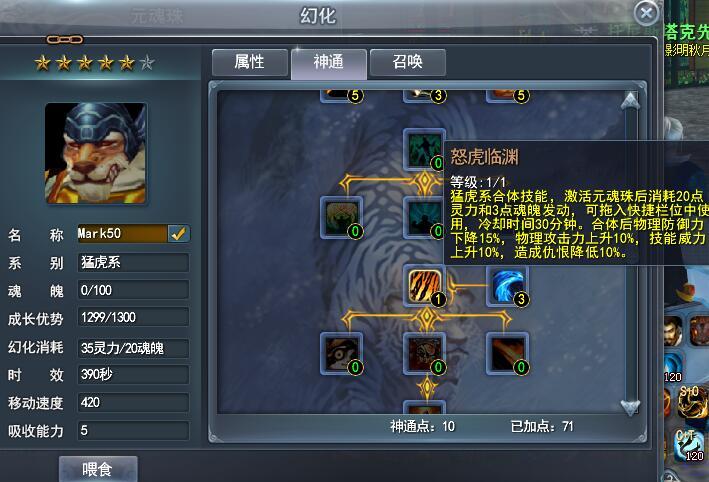Switch to the 属性 tab

pyautogui.click(x=250, y=62)
